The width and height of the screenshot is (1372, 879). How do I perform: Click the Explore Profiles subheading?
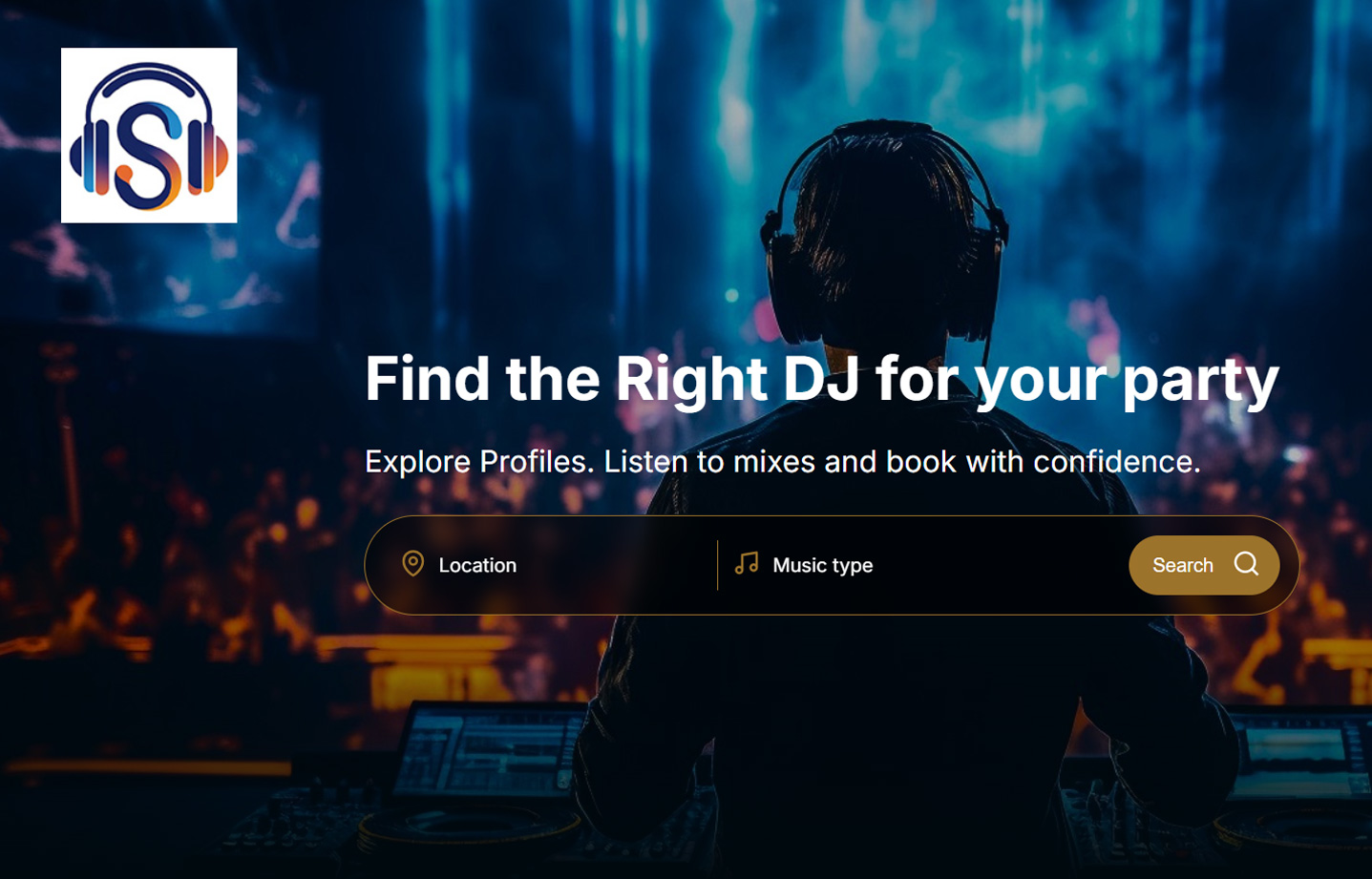(782, 462)
